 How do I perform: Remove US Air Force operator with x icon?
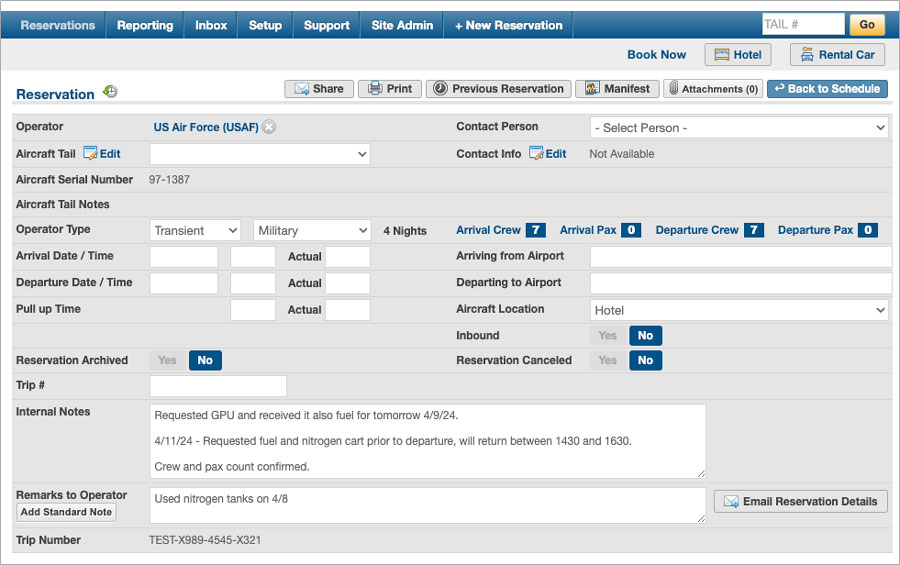pos(269,127)
